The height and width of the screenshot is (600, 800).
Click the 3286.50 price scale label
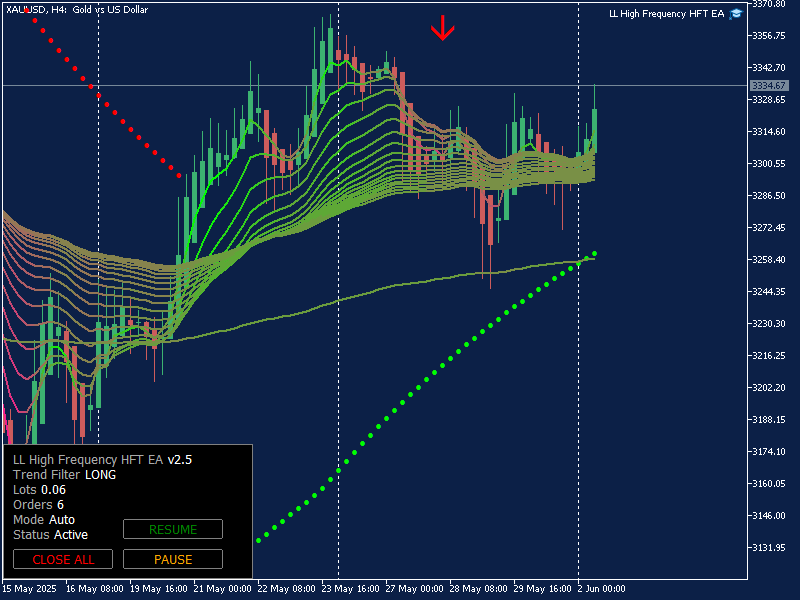(769, 195)
